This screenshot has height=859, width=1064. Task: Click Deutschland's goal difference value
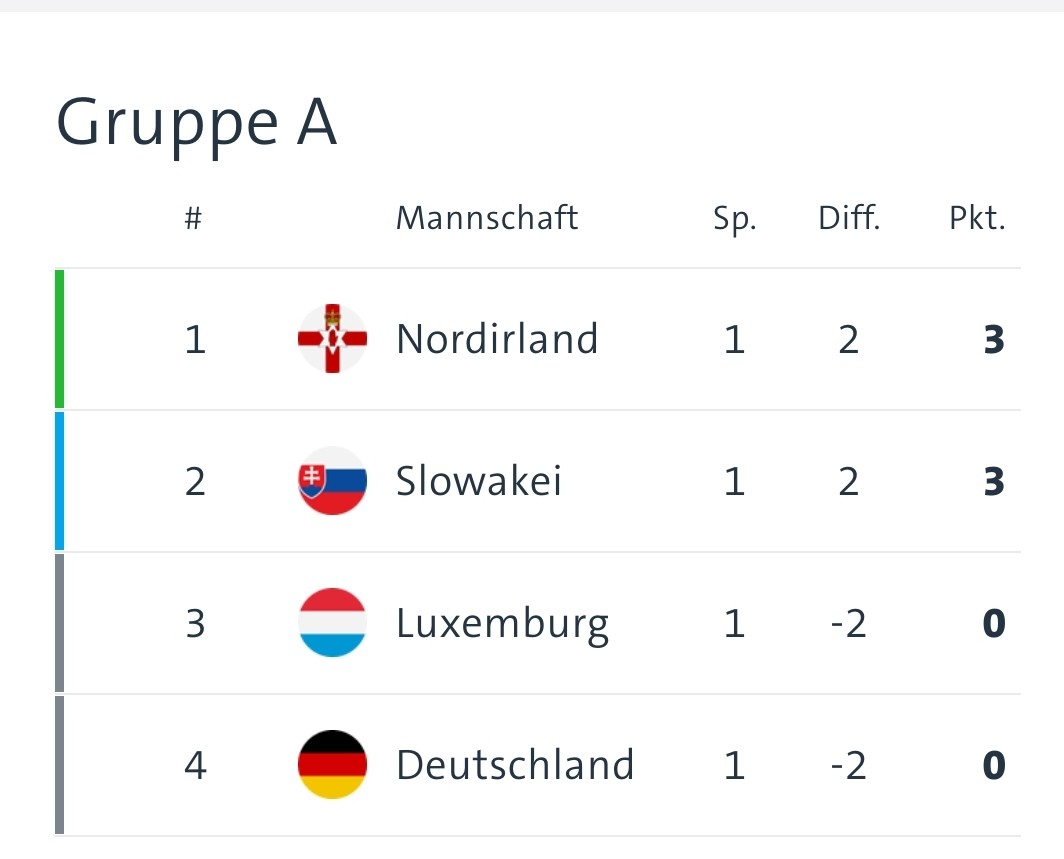(x=847, y=766)
